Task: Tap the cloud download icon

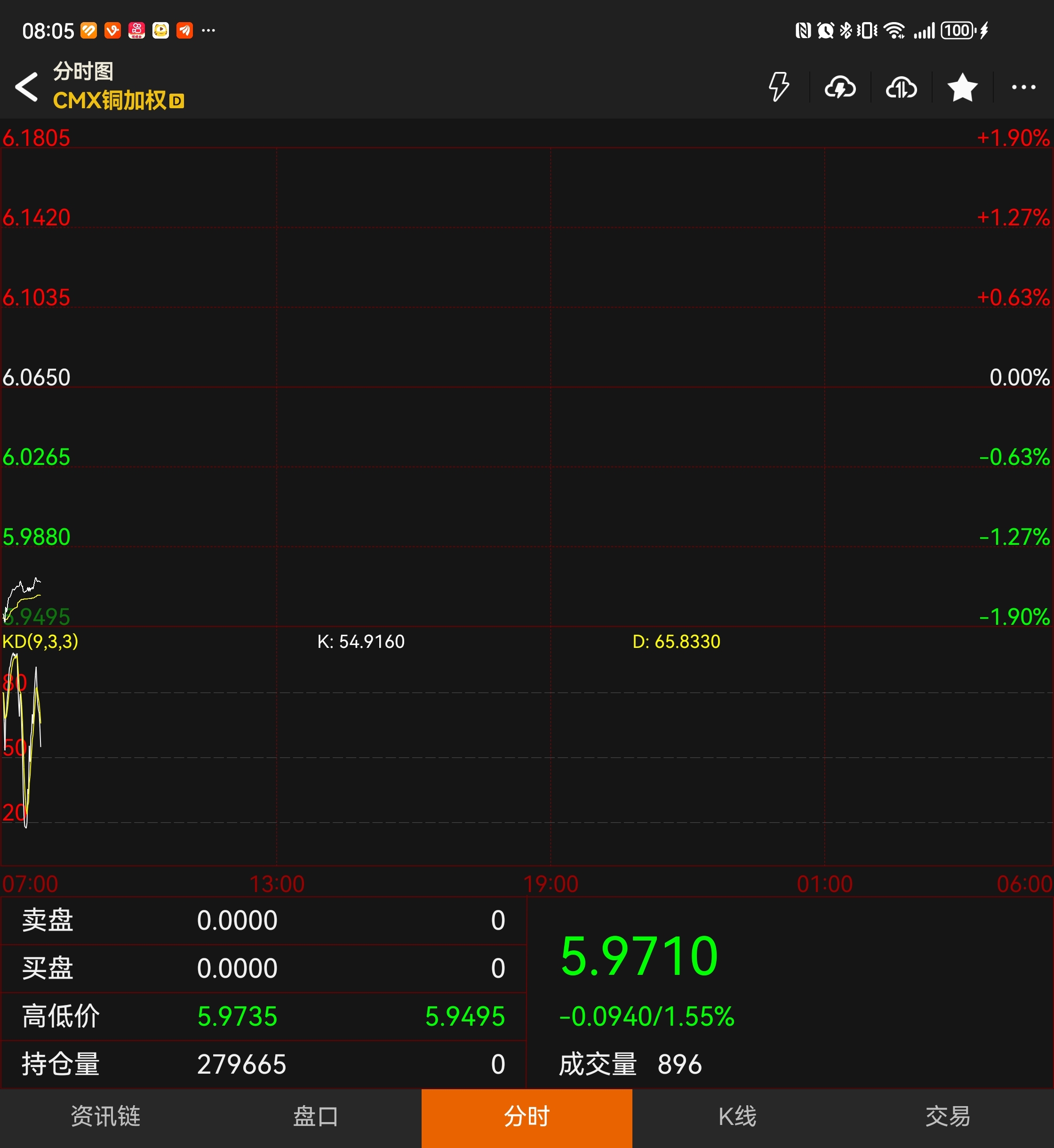Action: (839, 87)
